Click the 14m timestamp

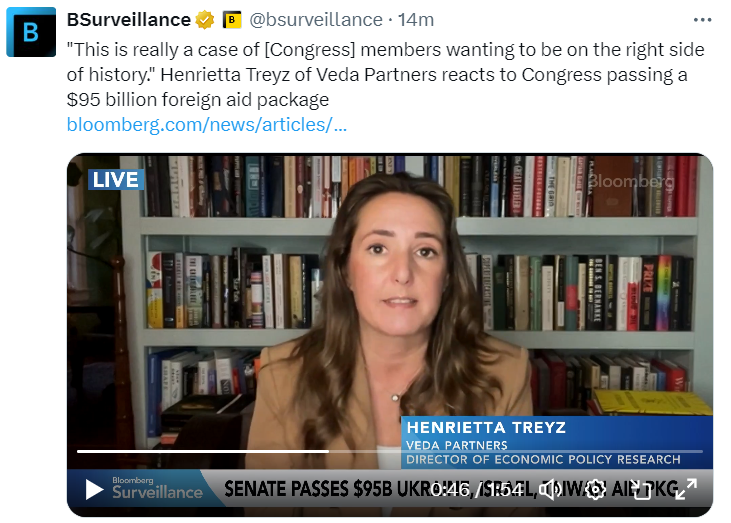click(416, 20)
